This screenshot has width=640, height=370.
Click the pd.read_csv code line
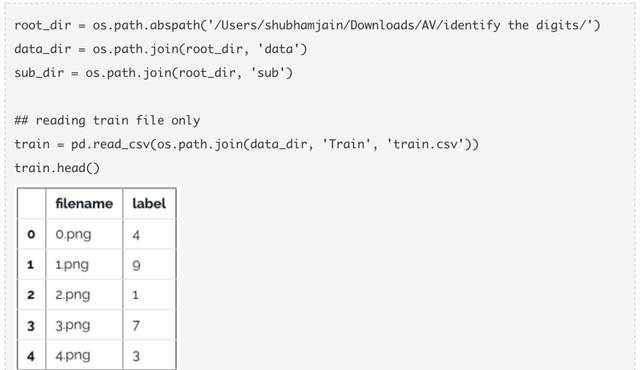pos(247,144)
